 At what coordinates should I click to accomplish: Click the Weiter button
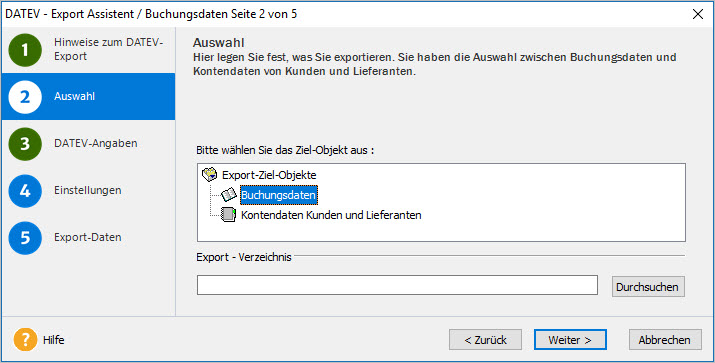click(570, 340)
